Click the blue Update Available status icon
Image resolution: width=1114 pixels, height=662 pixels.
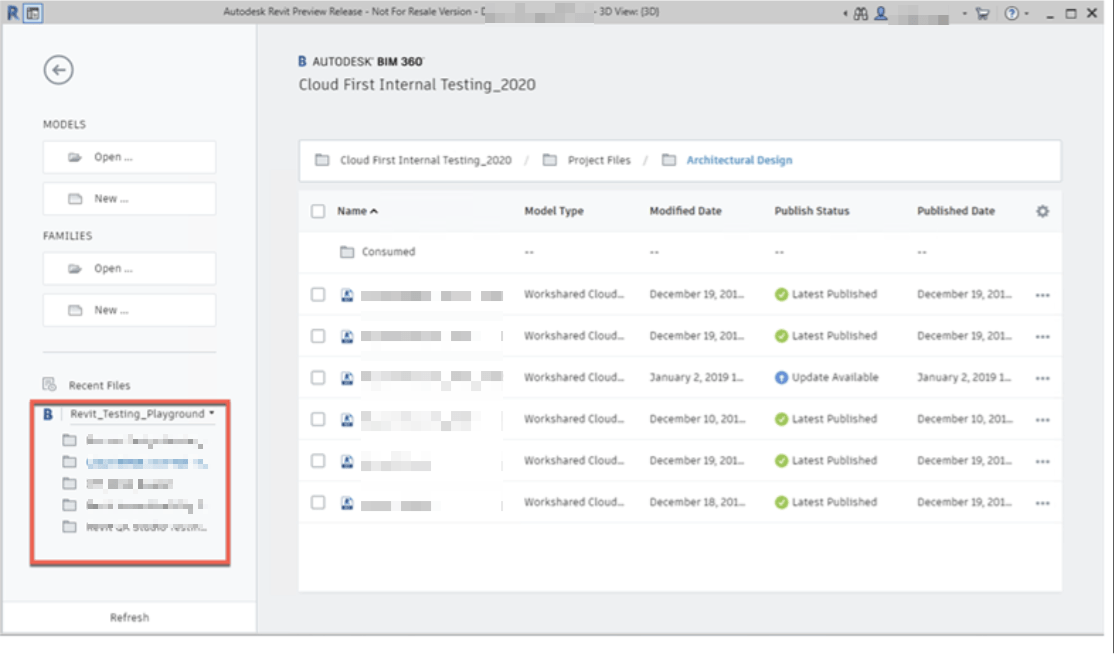click(781, 378)
